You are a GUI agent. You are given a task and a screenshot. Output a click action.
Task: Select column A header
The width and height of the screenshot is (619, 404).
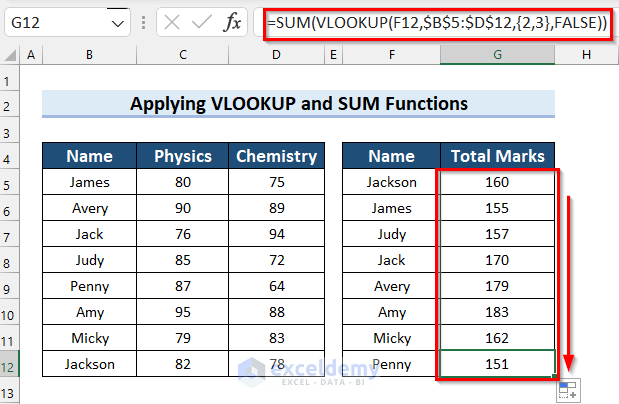tap(31, 55)
